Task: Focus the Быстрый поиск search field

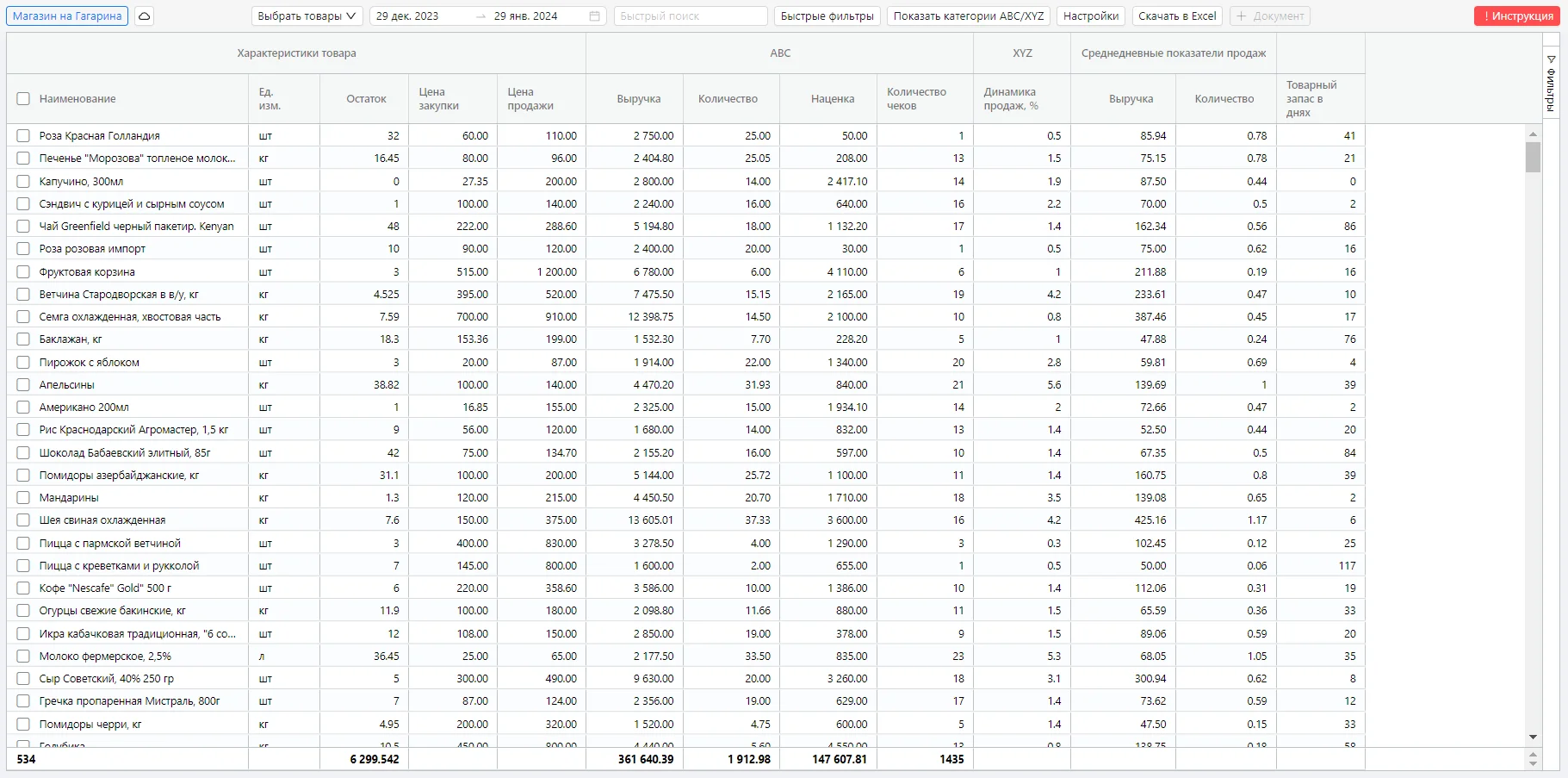Action: pyautogui.click(x=691, y=16)
